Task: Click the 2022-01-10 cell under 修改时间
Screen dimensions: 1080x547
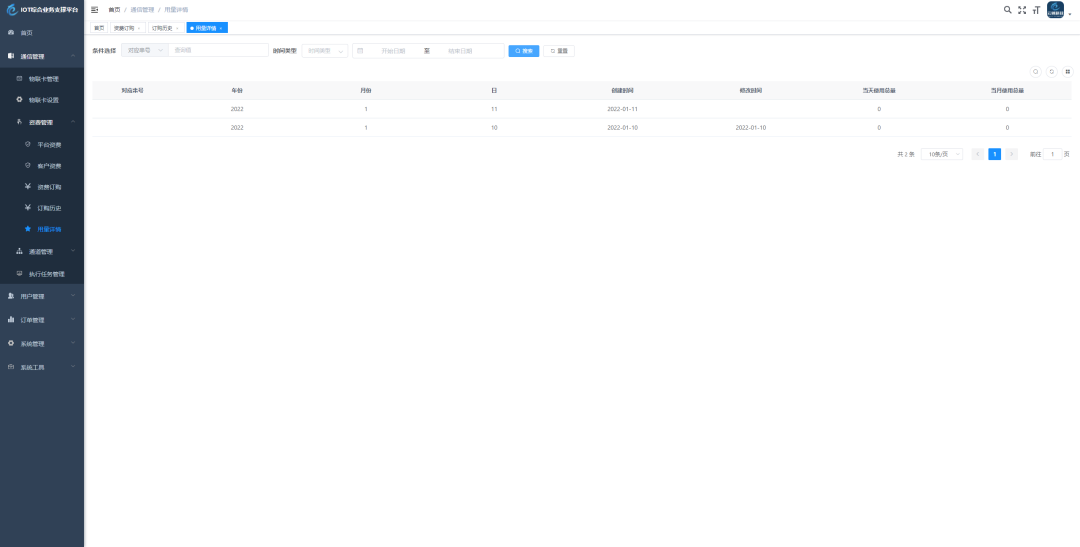Action: (751, 127)
